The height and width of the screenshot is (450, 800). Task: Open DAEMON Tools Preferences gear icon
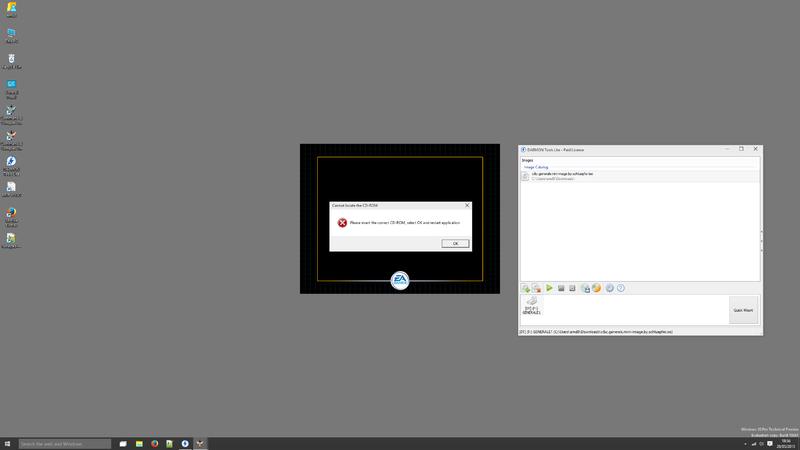point(609,288)
